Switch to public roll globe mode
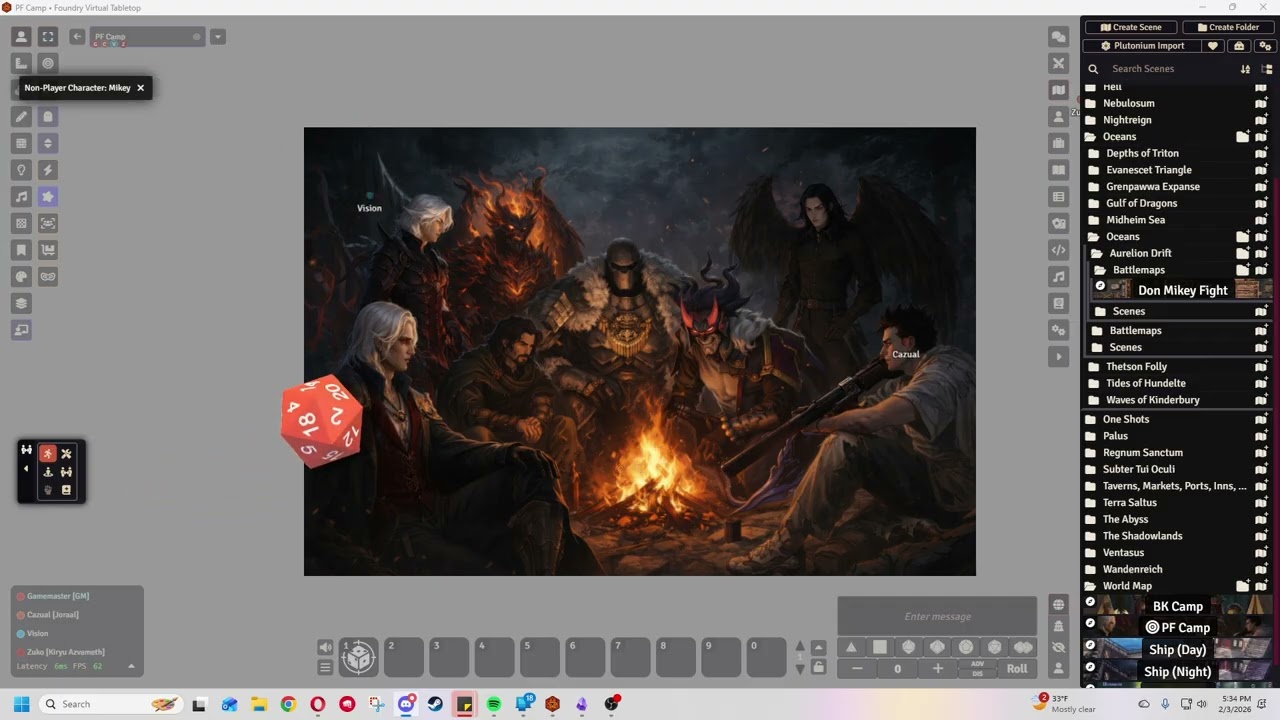This screenshot has height=720, width=1280. coord(1058,605)
